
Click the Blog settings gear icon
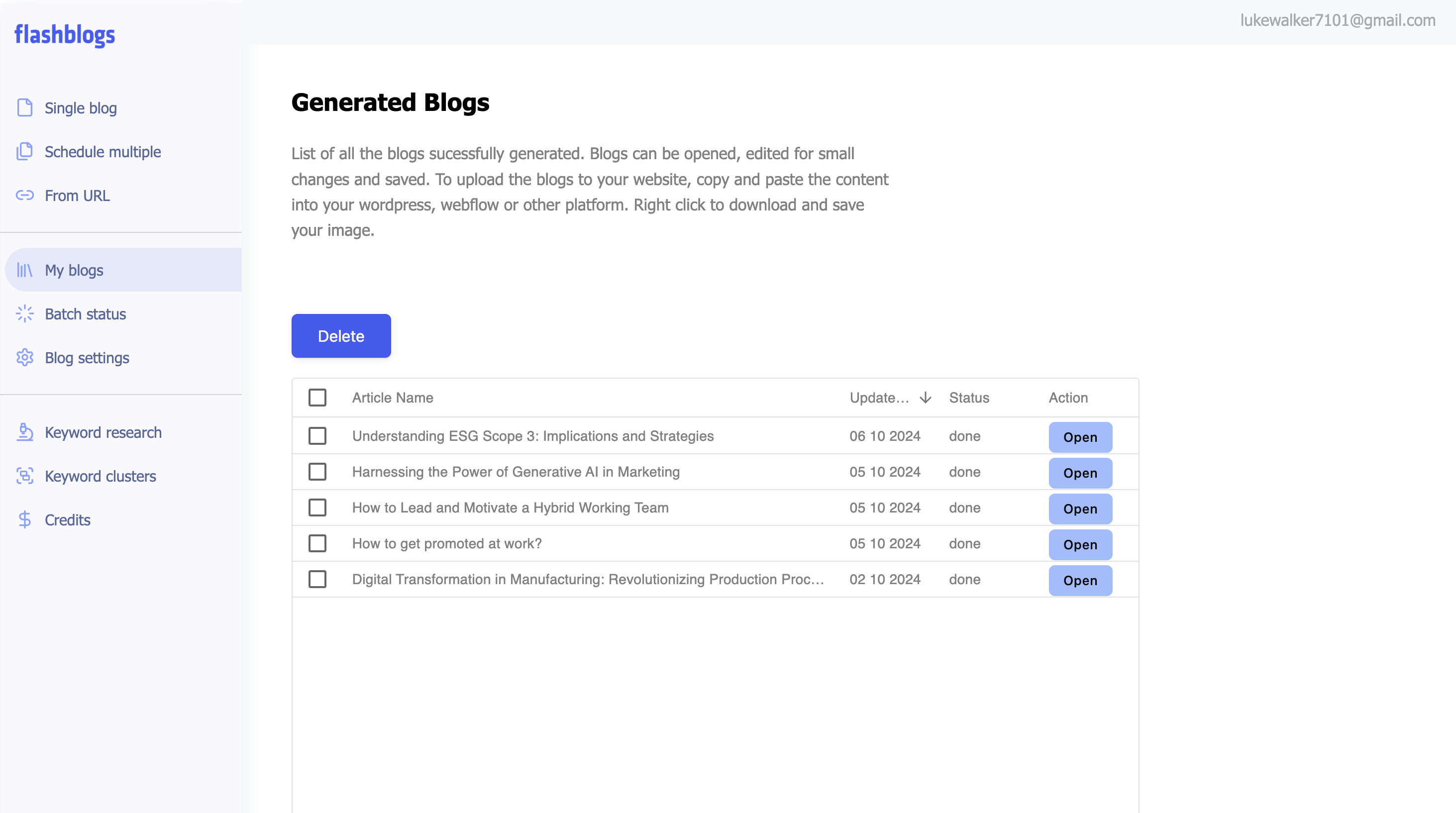(25, 358)
